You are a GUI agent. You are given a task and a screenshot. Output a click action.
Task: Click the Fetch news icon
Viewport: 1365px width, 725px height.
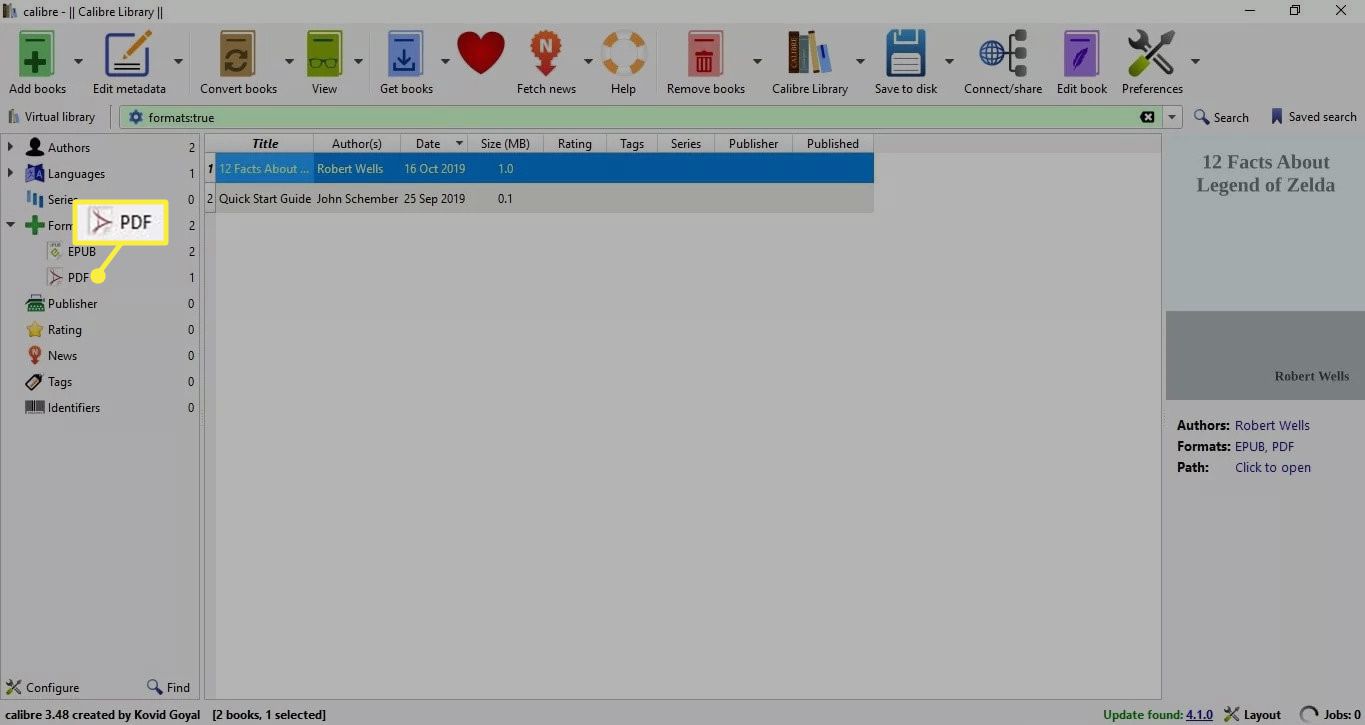545,53
